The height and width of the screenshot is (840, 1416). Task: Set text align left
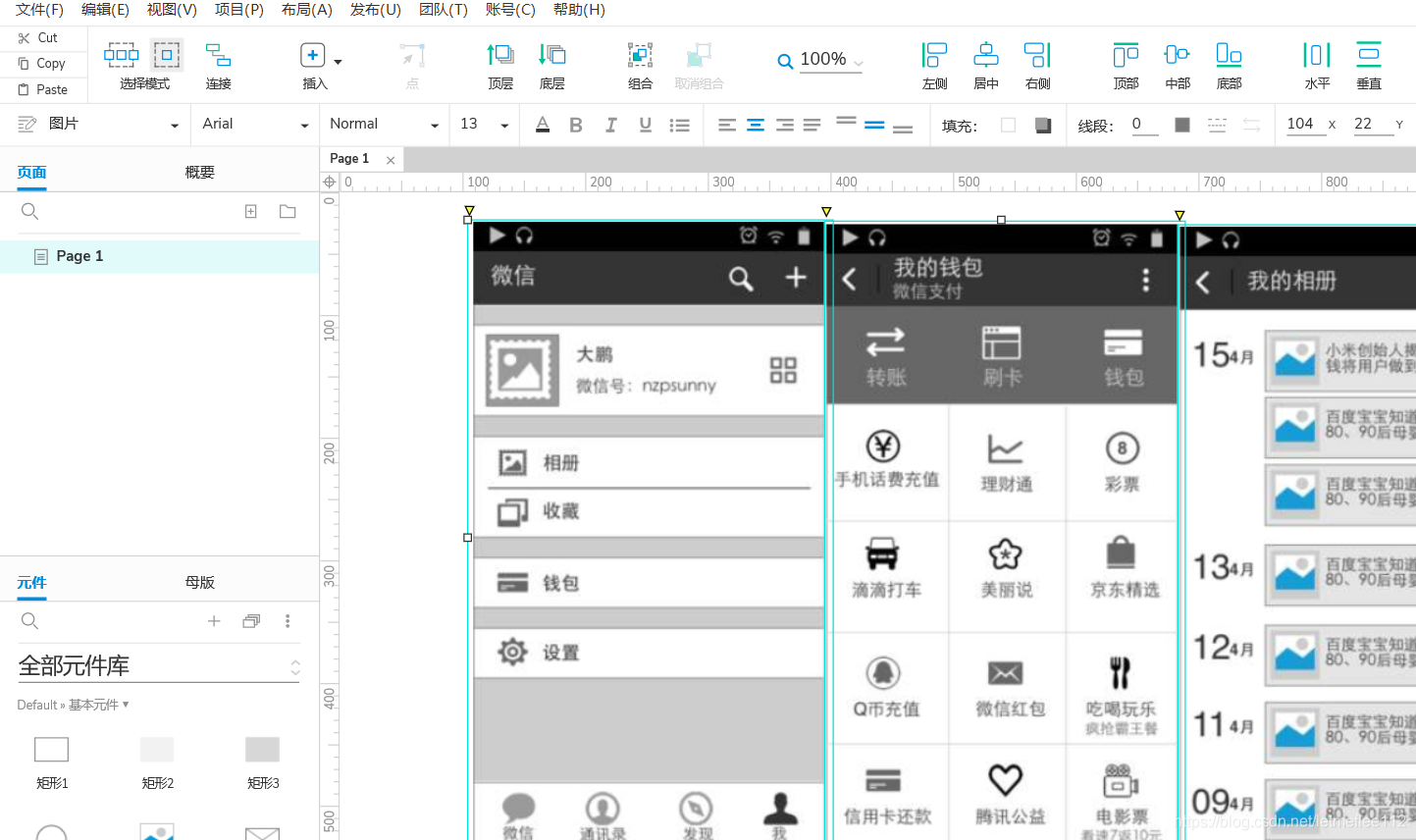[x=727, y=125]
